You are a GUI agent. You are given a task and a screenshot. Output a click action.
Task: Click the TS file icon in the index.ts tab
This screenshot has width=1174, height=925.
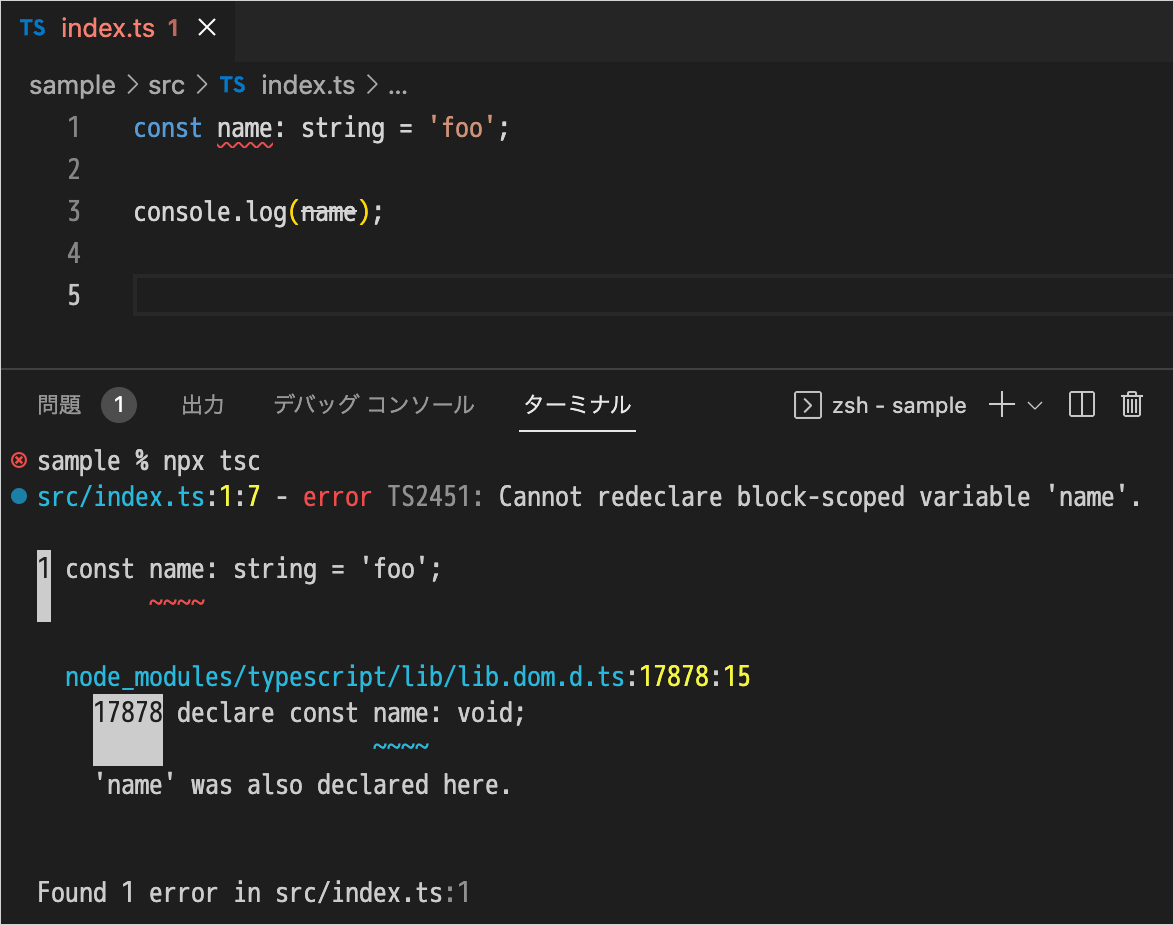coord(33,28)
